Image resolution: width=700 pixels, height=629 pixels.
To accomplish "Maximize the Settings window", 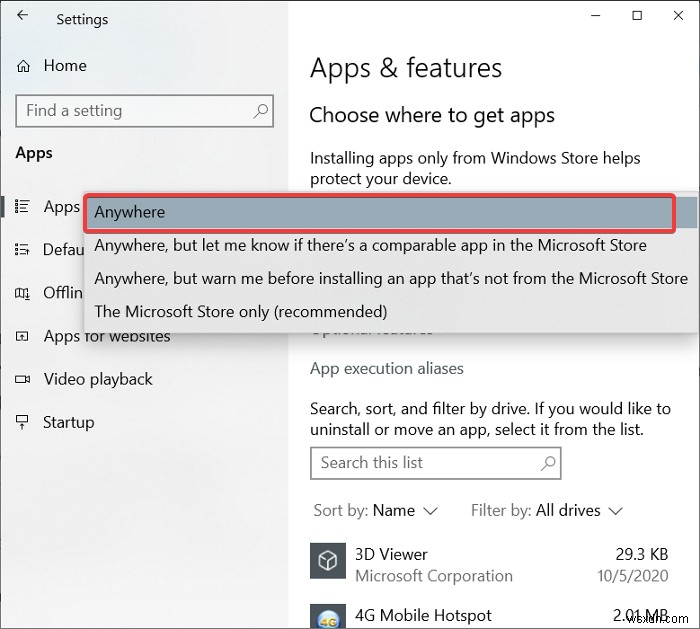I will click(x=637, y=16).
